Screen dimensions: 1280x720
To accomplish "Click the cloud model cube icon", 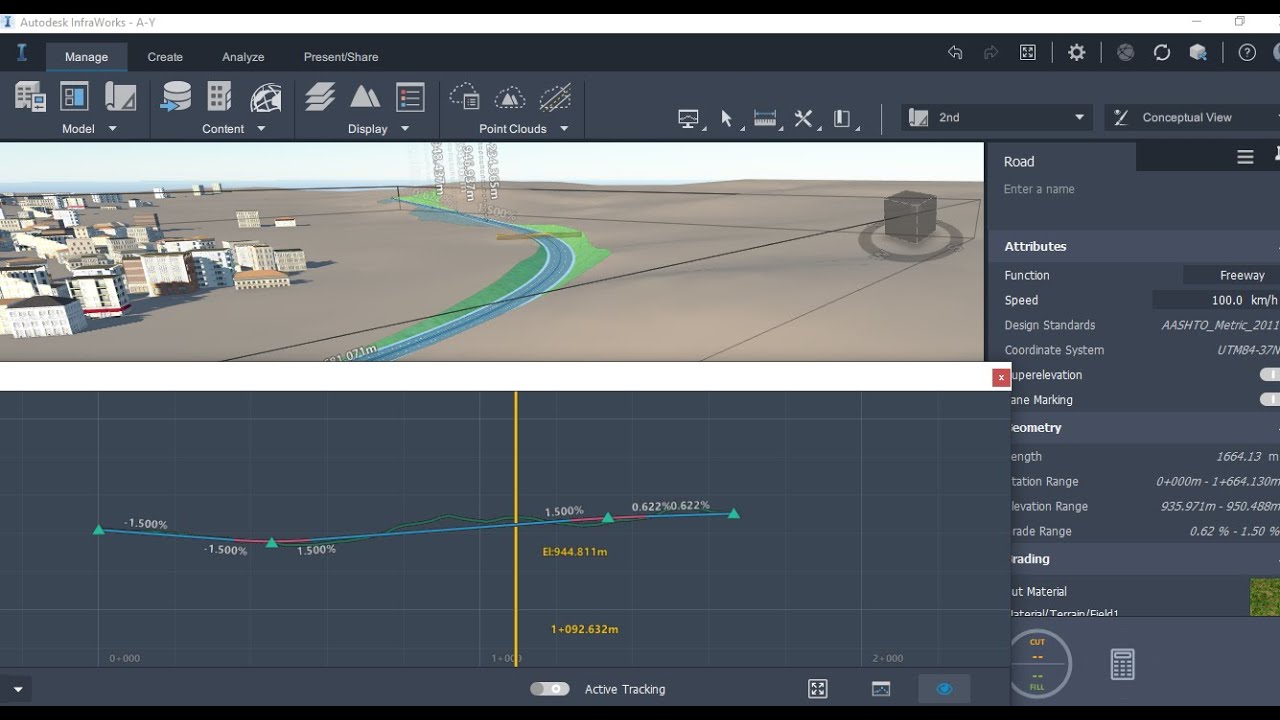I will click(x=1198, y=53).
